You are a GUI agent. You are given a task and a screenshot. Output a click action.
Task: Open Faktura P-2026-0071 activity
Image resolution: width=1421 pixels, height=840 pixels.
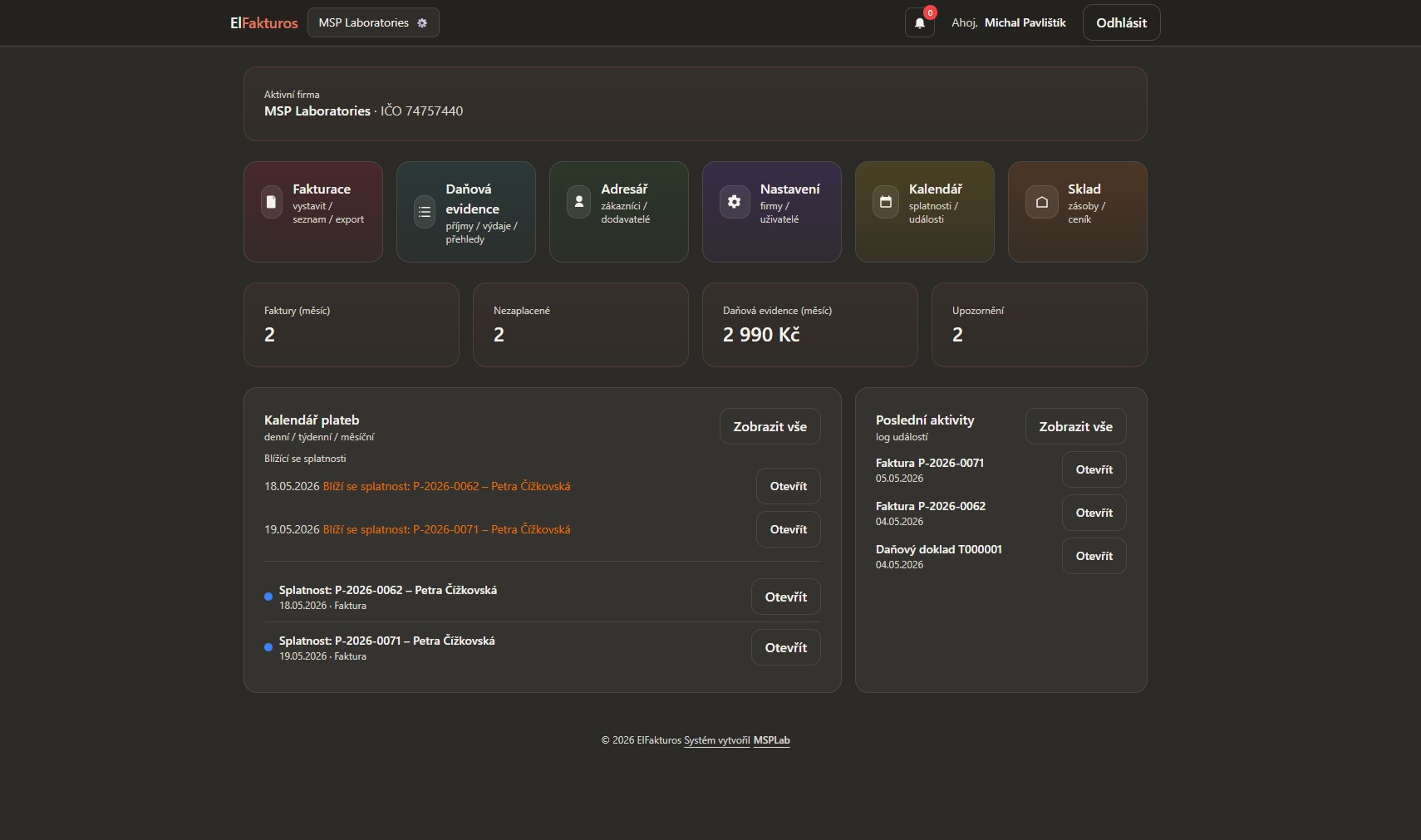pos(1094,469)
